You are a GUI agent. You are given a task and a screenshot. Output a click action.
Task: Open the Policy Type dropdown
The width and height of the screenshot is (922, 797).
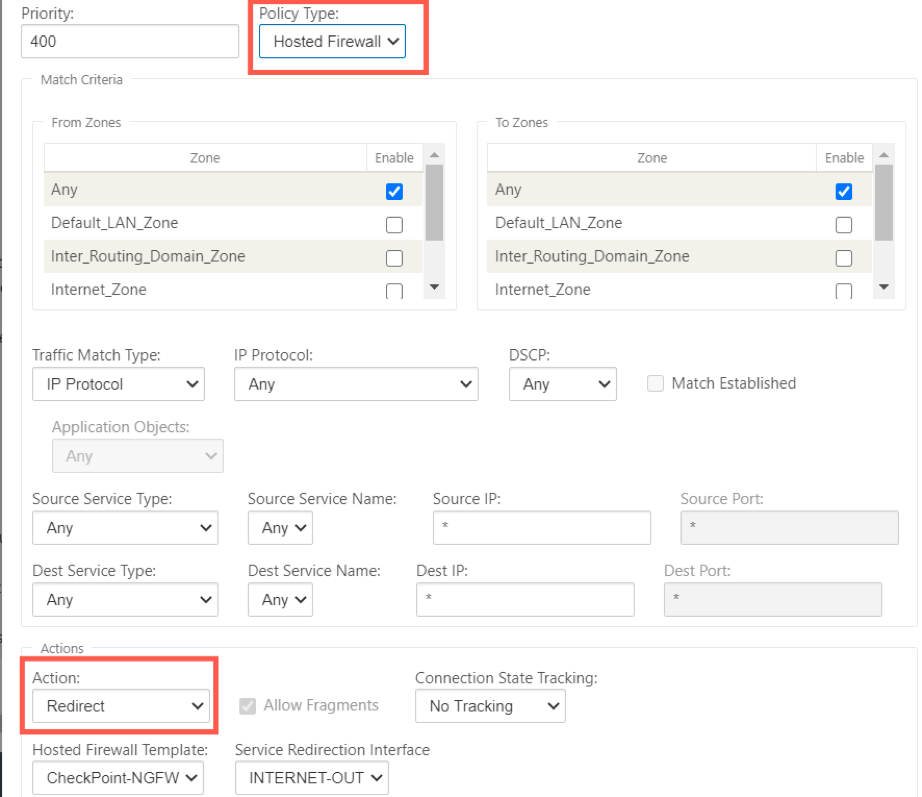point(332,41)
